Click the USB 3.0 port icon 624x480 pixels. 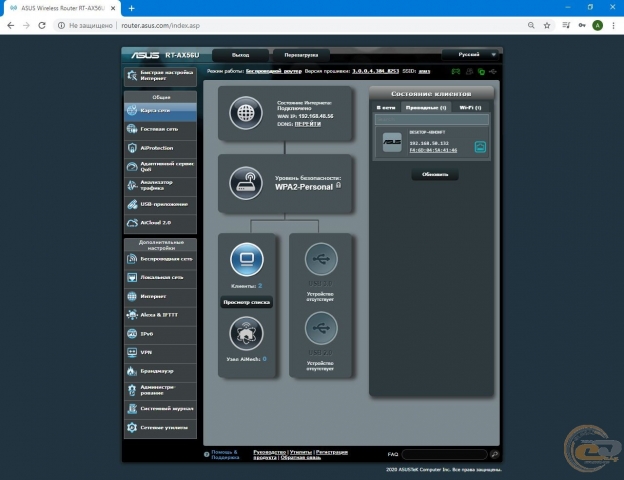click(x=321, y=259)
